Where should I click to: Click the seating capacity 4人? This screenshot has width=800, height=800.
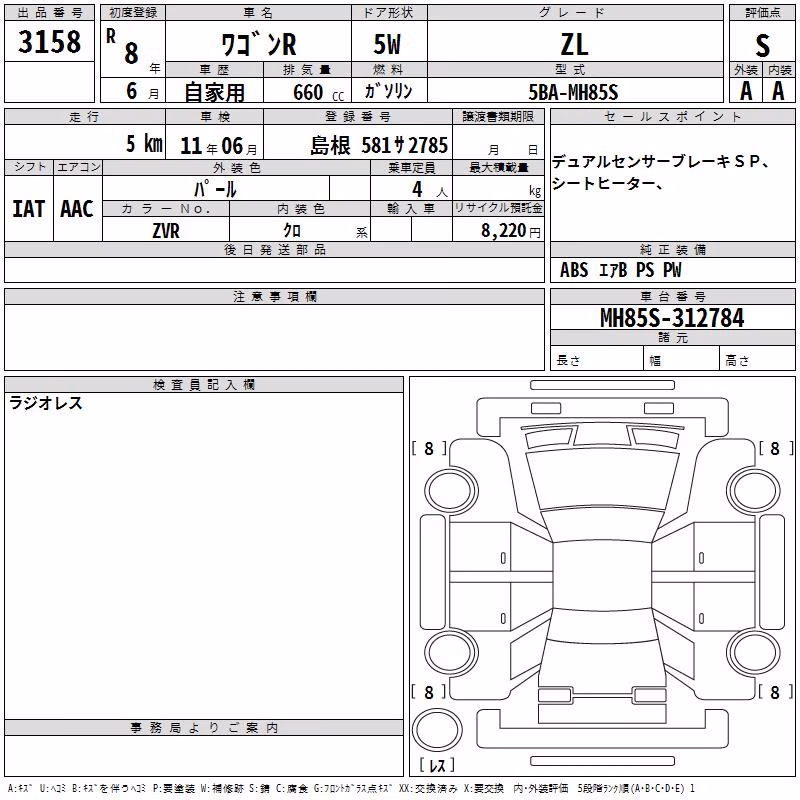tap(429, 190)
